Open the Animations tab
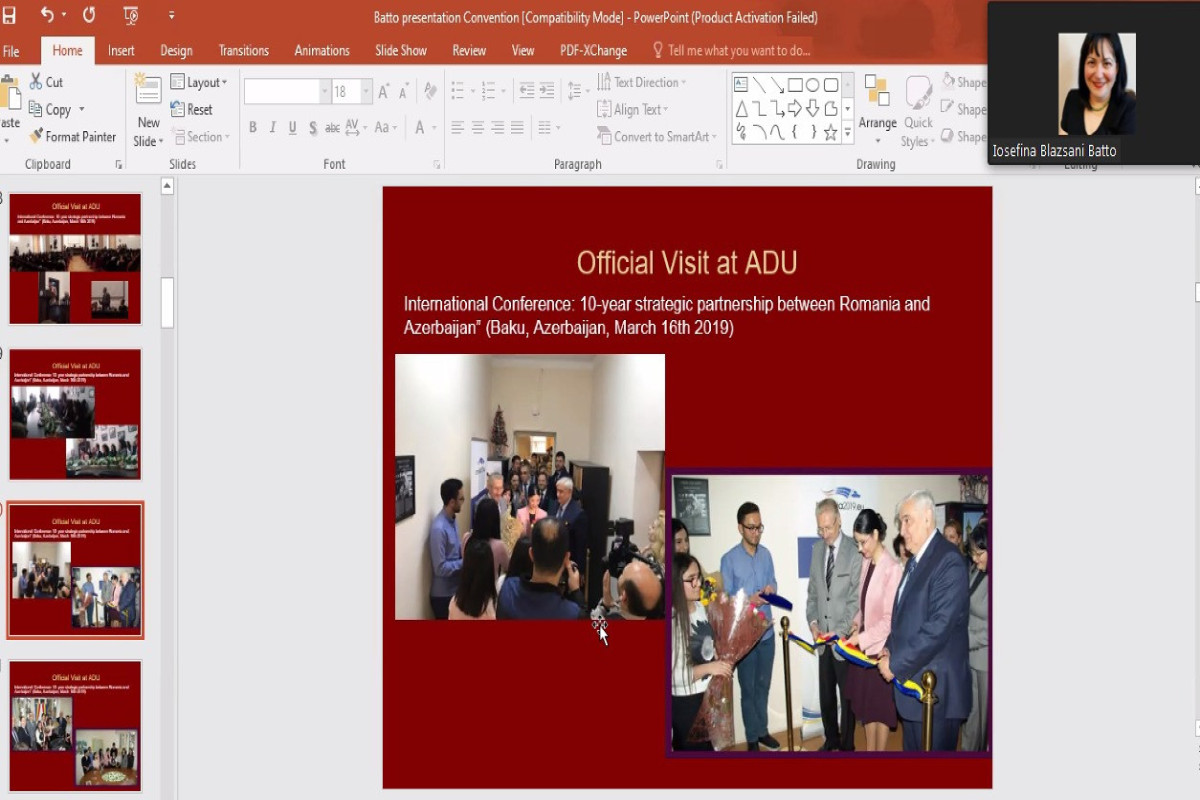 click(x=322, y=51)
